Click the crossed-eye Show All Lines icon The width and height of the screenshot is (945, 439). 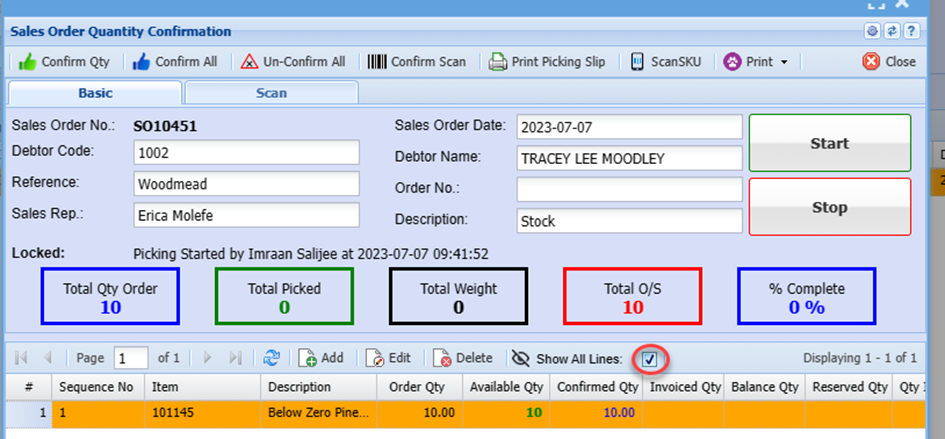(520, 359)
